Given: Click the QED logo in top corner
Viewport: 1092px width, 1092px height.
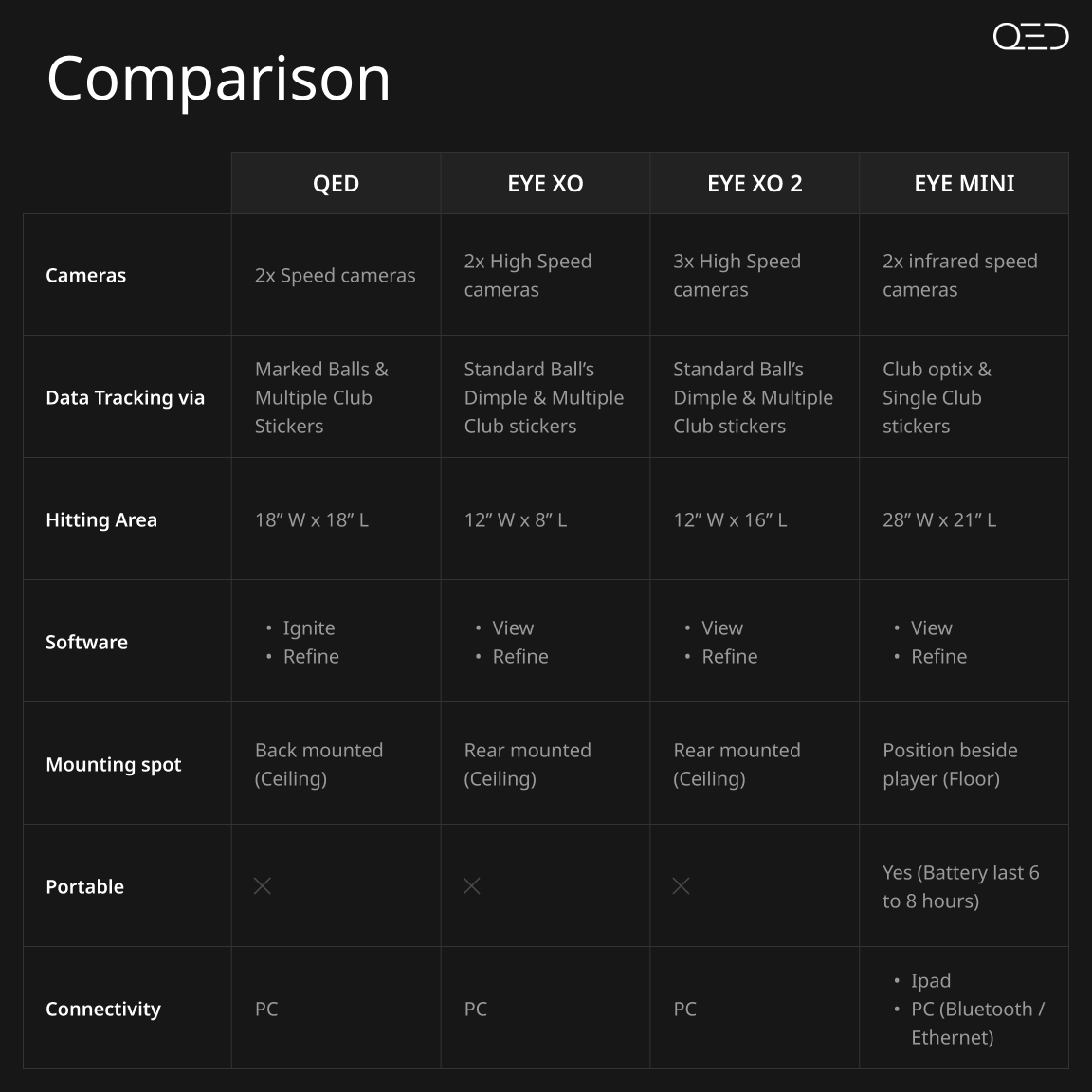Looking at the screenshot, I should click(1030, 36).
